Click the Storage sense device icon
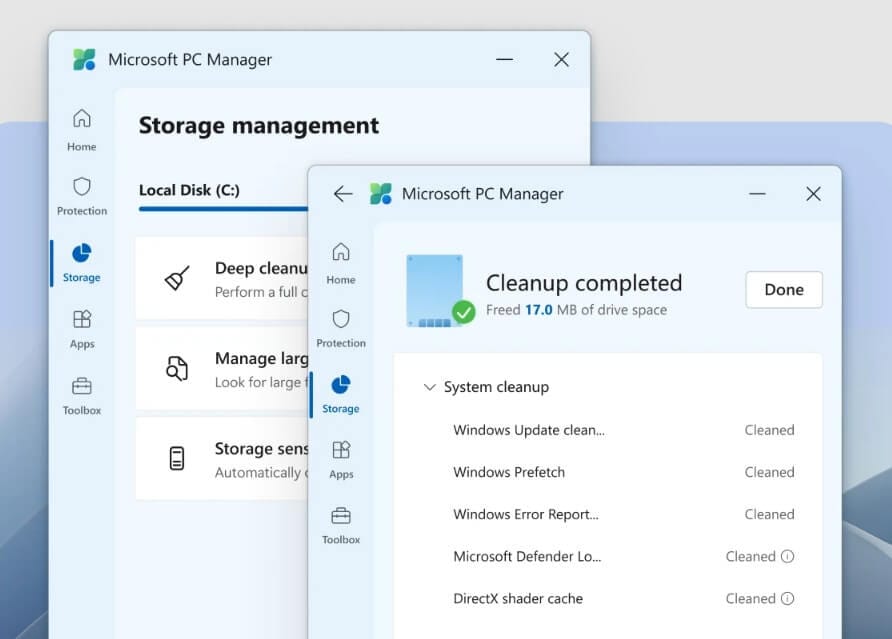Image resolution: width=892 pixels, height=639 pixels. pyautogui.click(x=177, y=458)
